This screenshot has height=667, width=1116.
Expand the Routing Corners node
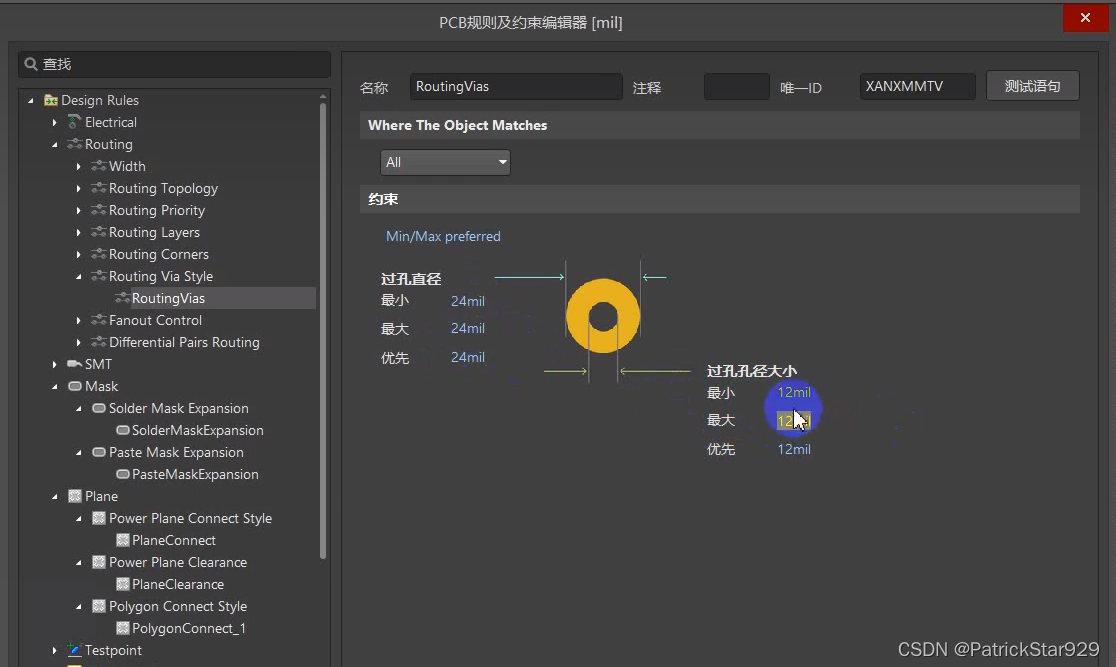click(78, 255)
